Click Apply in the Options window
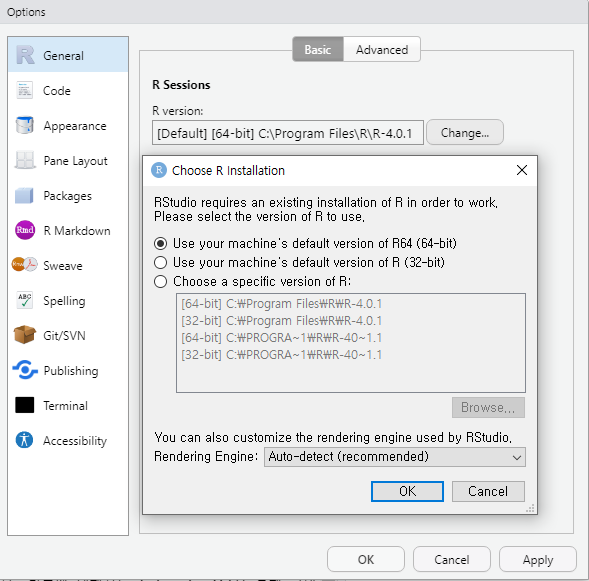 coord(538,559)
